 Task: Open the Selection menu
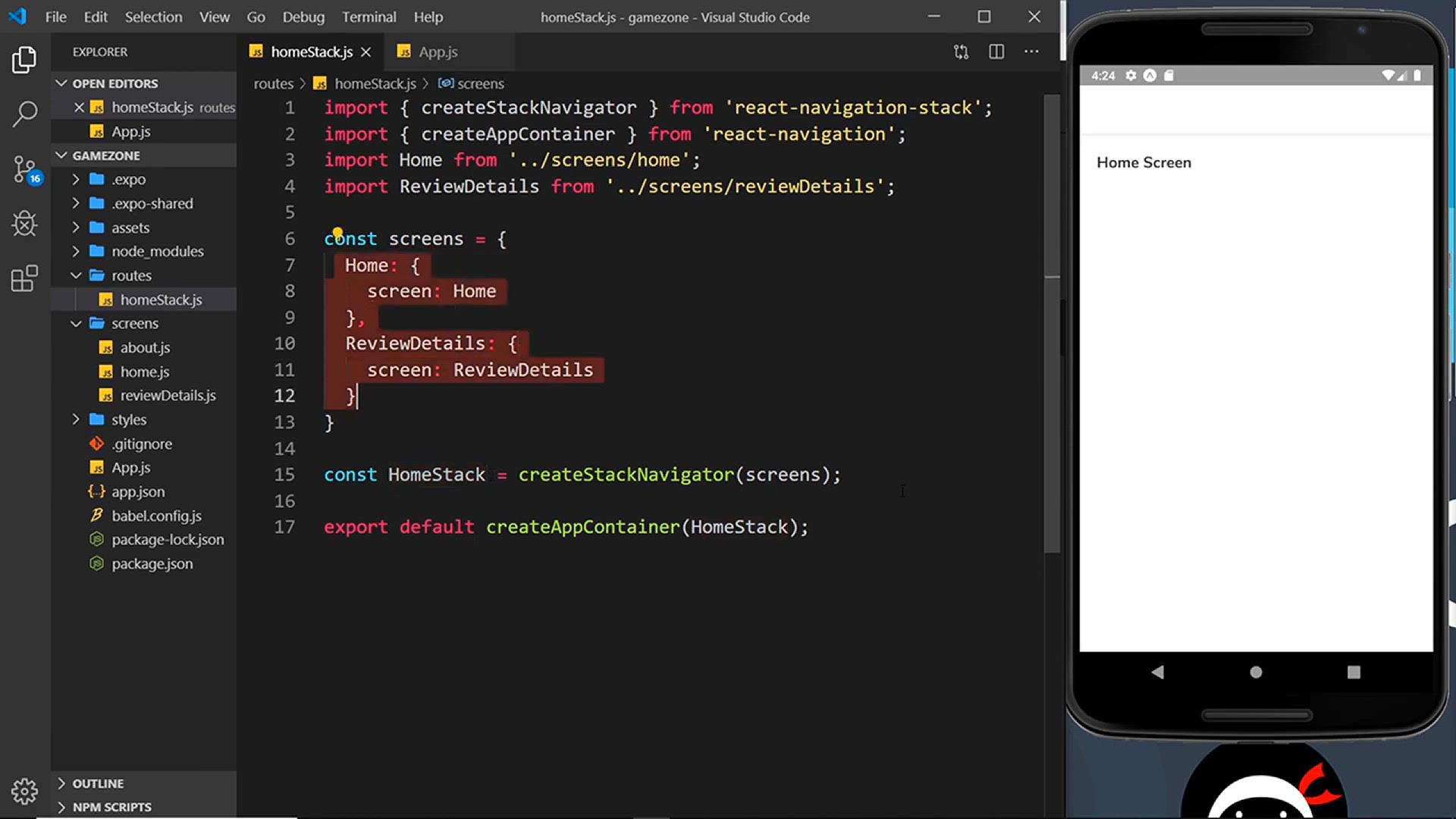[153, 17]
